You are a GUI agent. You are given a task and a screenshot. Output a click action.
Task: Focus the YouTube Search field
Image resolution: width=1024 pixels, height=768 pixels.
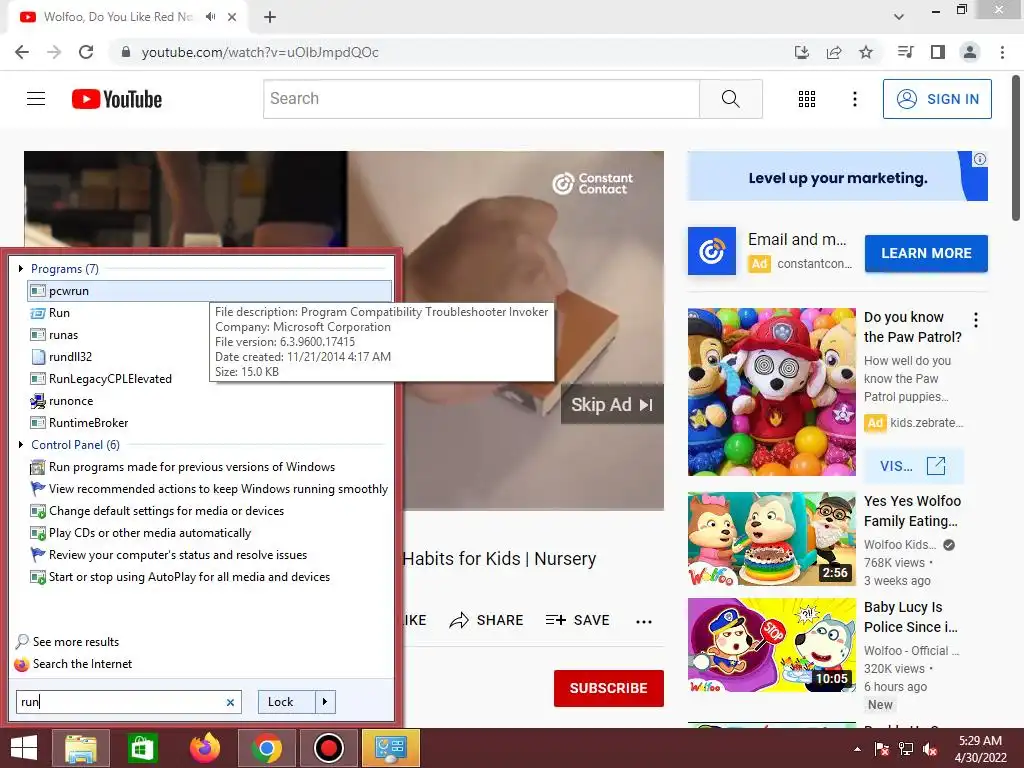tap(481, 99)
